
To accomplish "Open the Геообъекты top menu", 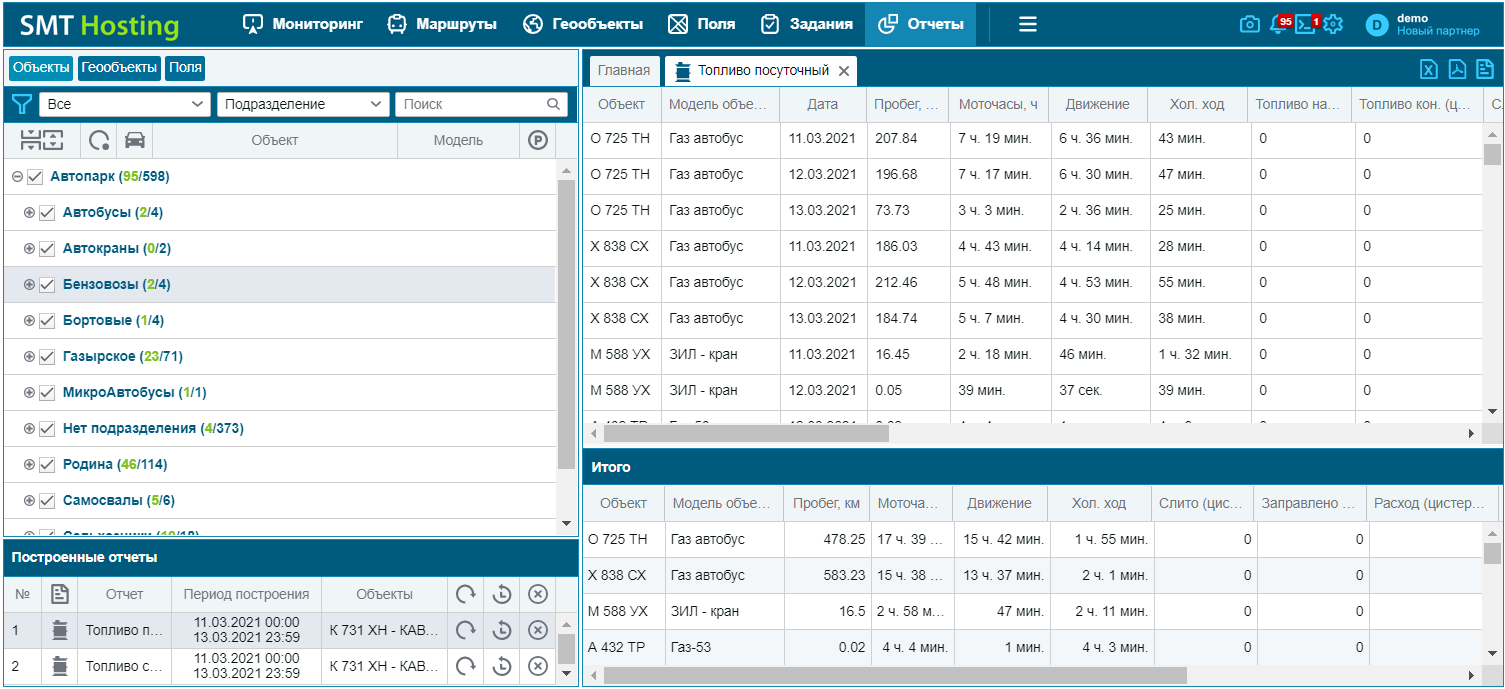I will [x=583, y=24].
